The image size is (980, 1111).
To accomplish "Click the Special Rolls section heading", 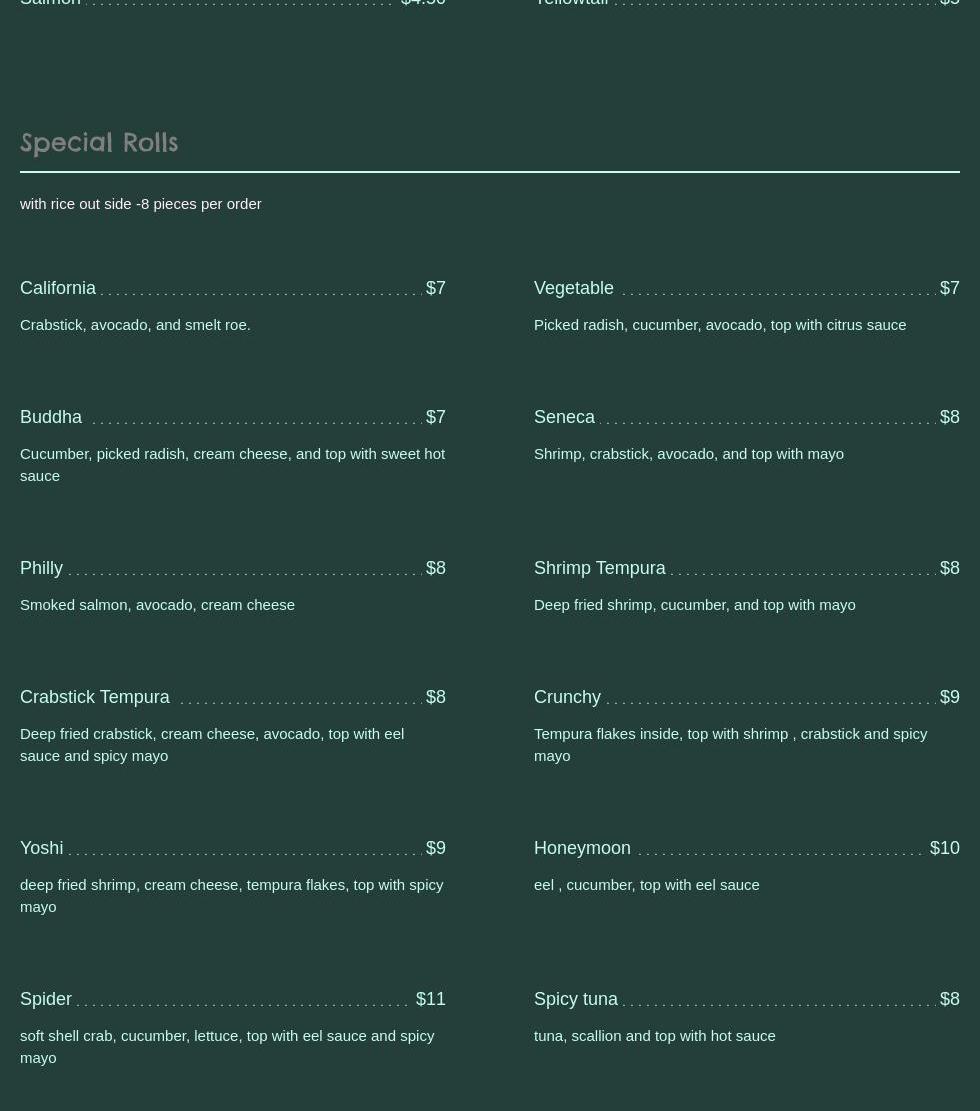I will [x=99, y=143].
